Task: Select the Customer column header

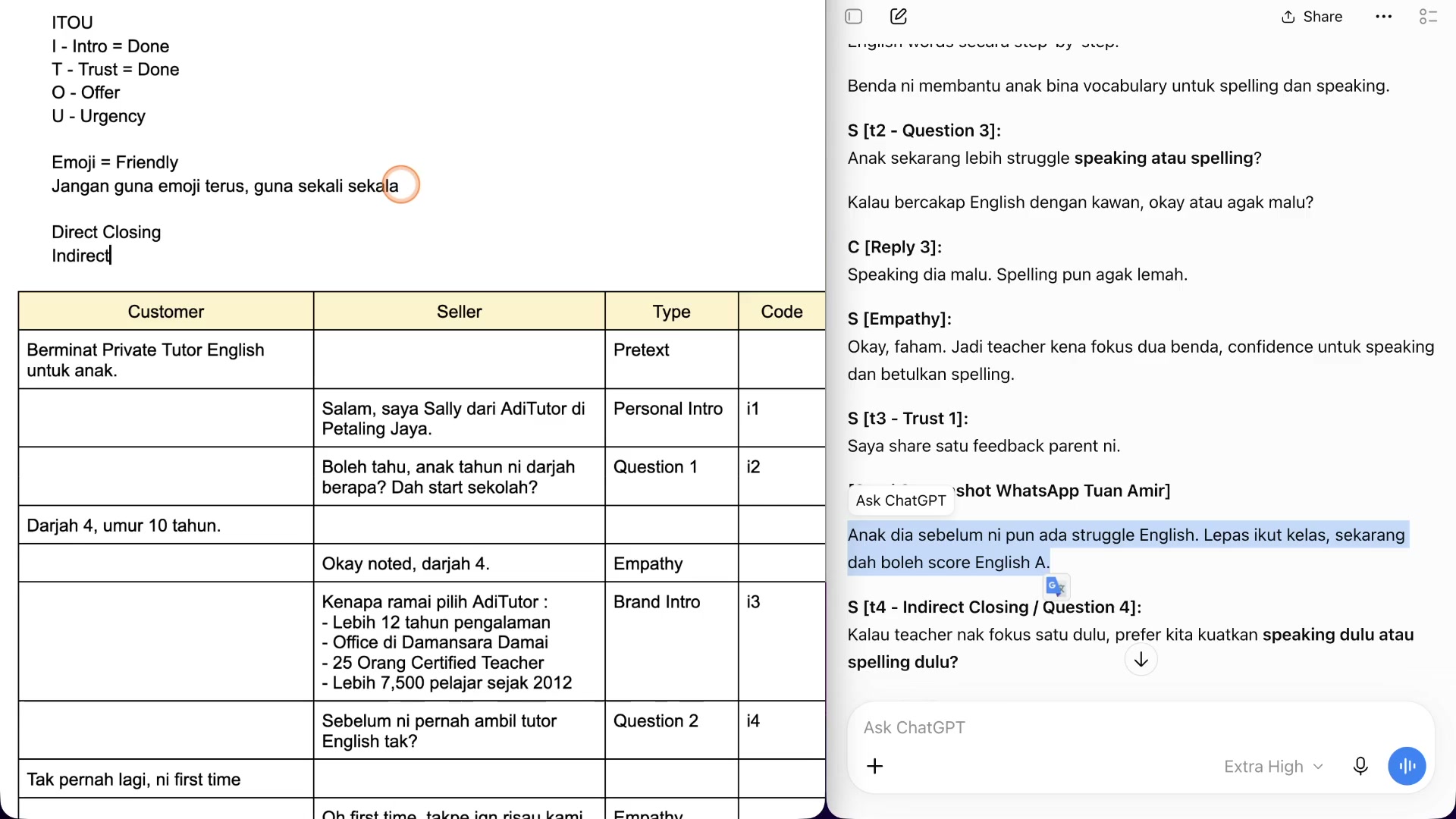Action: tap(166, 312)
